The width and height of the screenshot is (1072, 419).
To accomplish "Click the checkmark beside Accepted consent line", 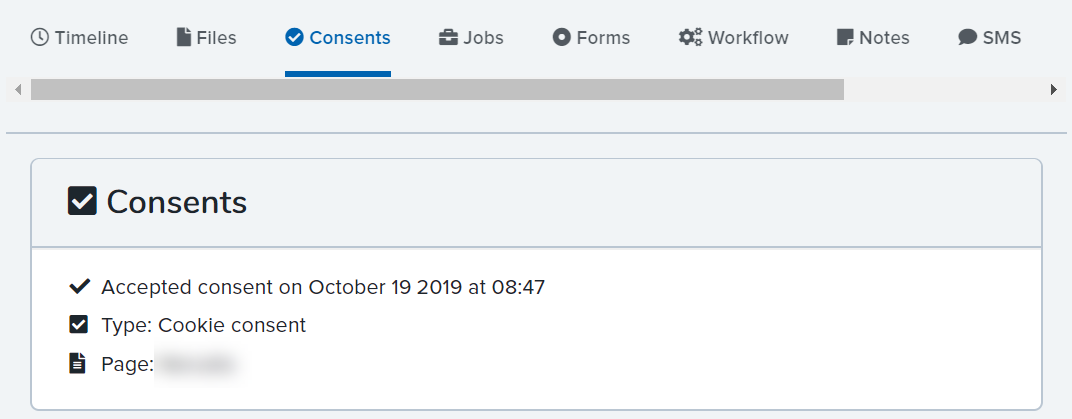I will [x=79, y=286].
